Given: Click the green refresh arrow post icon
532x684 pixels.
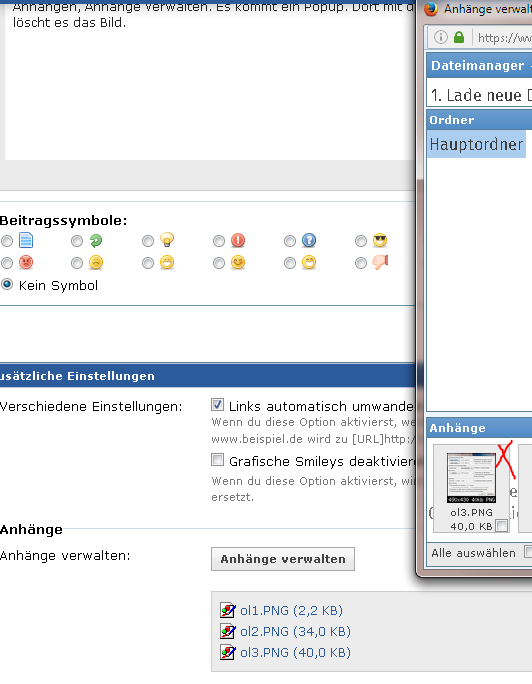Looking at the screenshot, I should [x=96, y=240].
